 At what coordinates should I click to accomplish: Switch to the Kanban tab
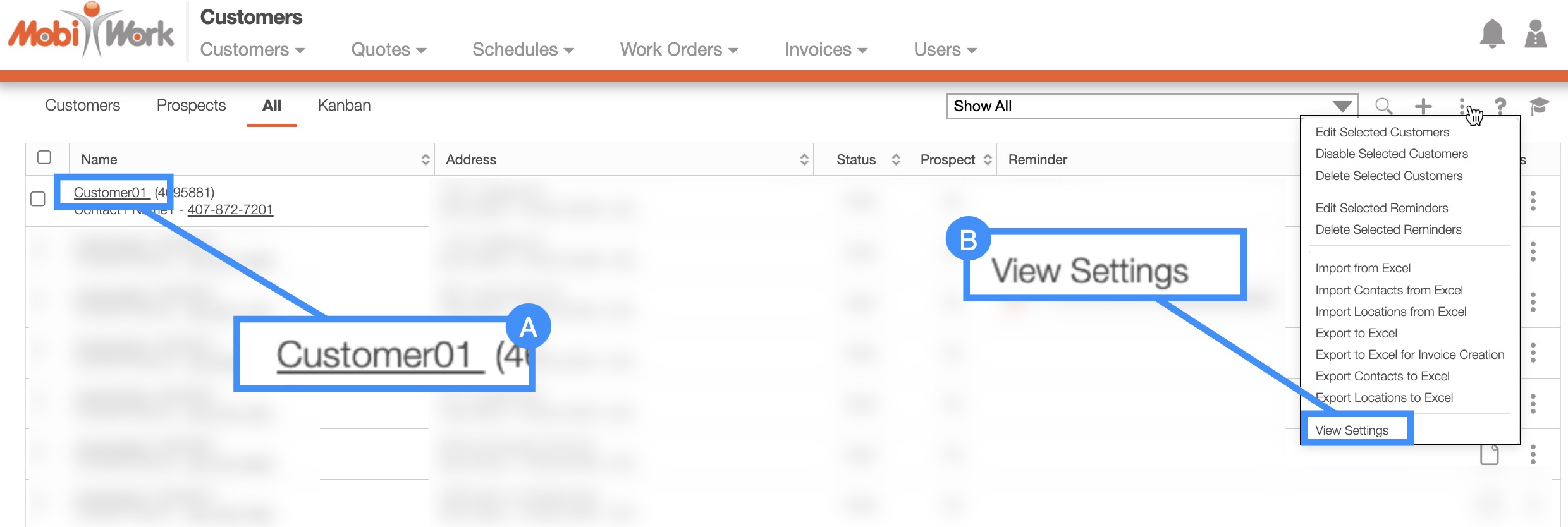tap(344, 106)
